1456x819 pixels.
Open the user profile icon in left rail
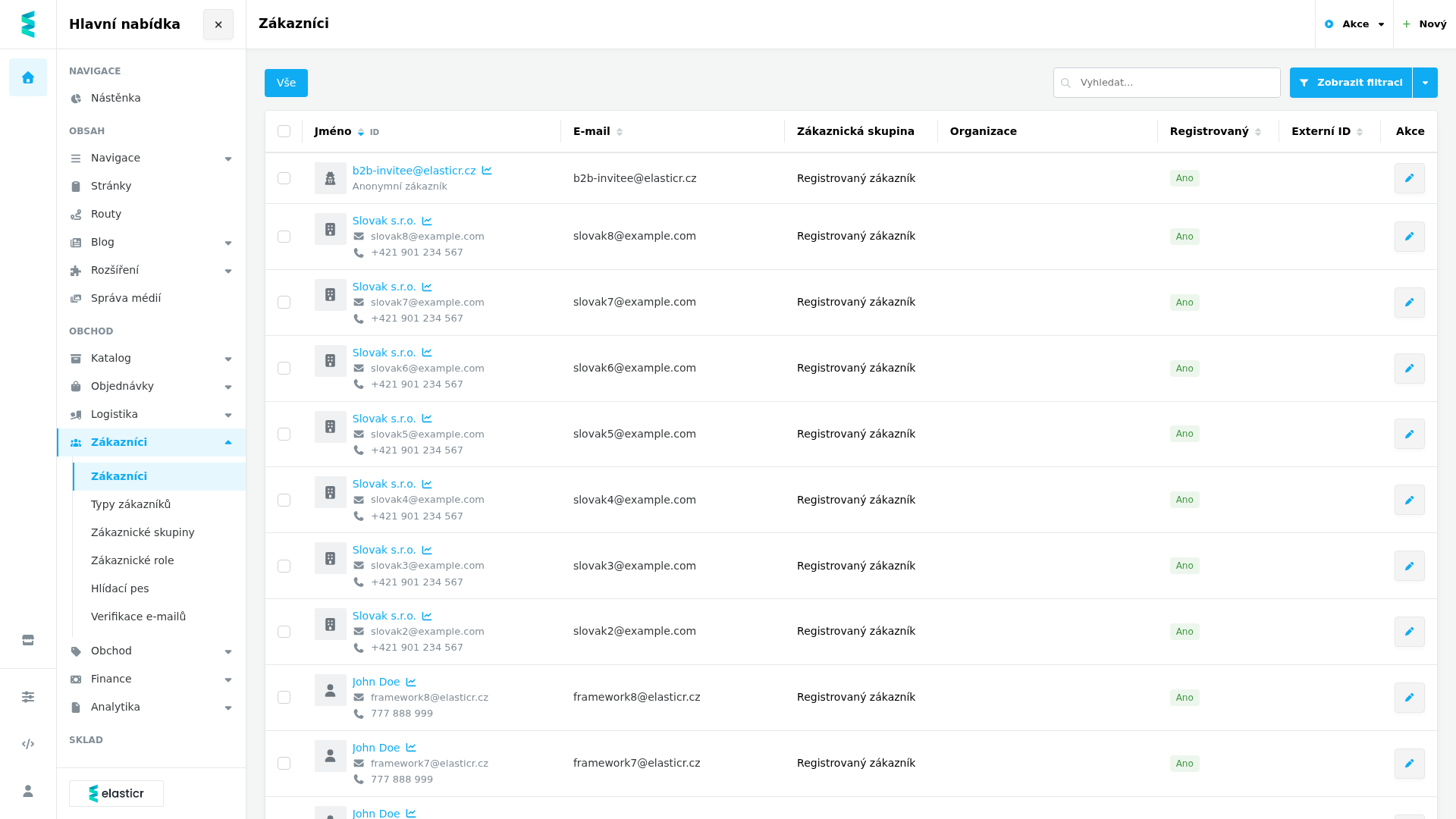pyautogui.click(x=28, y=791)
